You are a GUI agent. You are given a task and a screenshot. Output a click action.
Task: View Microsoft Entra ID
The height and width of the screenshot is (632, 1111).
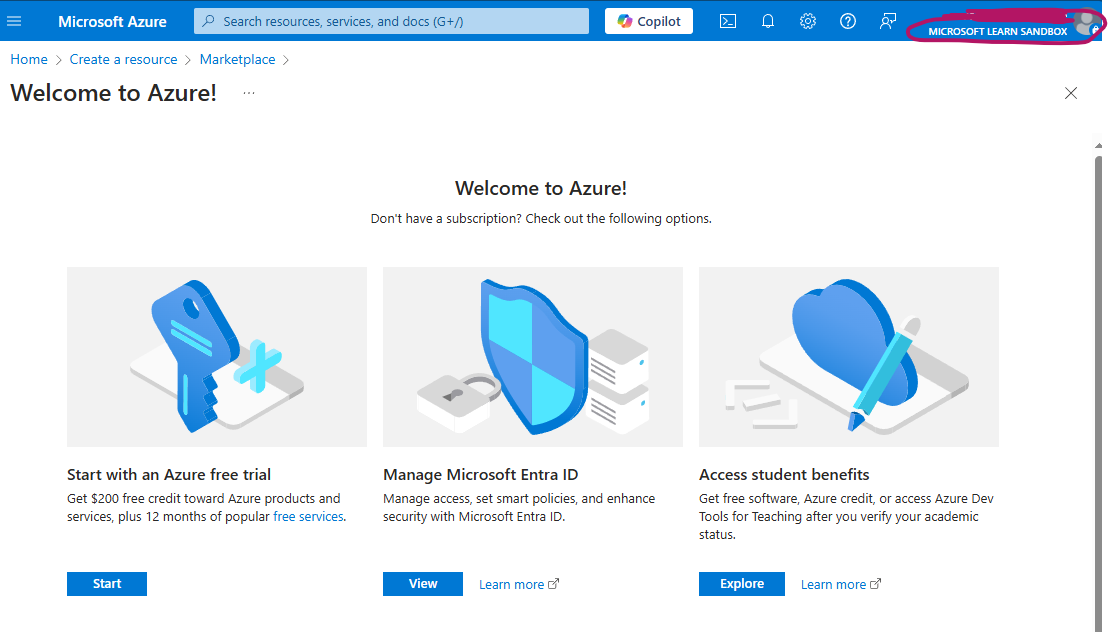(423, 584)
